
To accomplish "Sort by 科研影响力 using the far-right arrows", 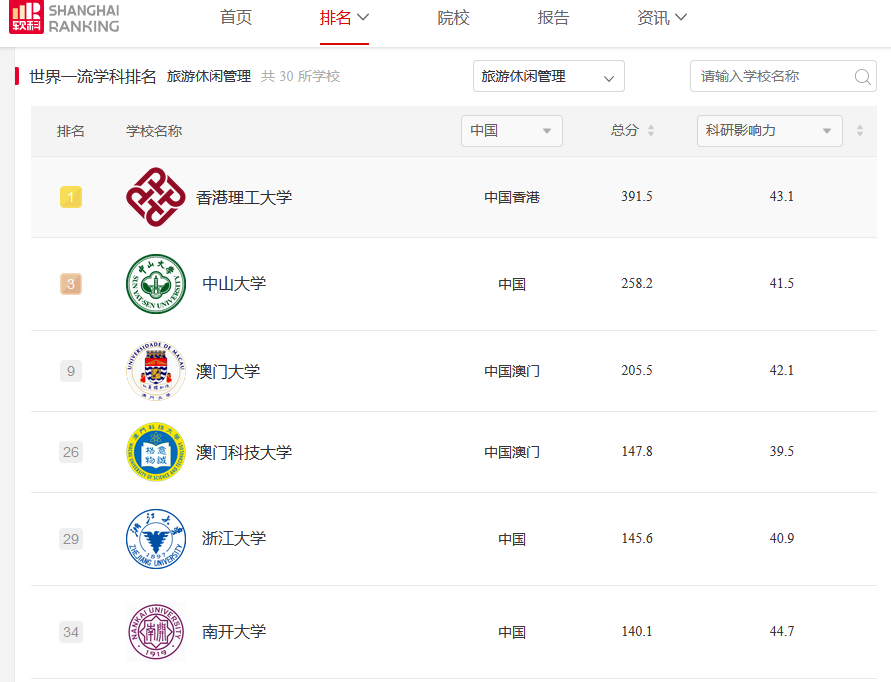I will 860,131.
